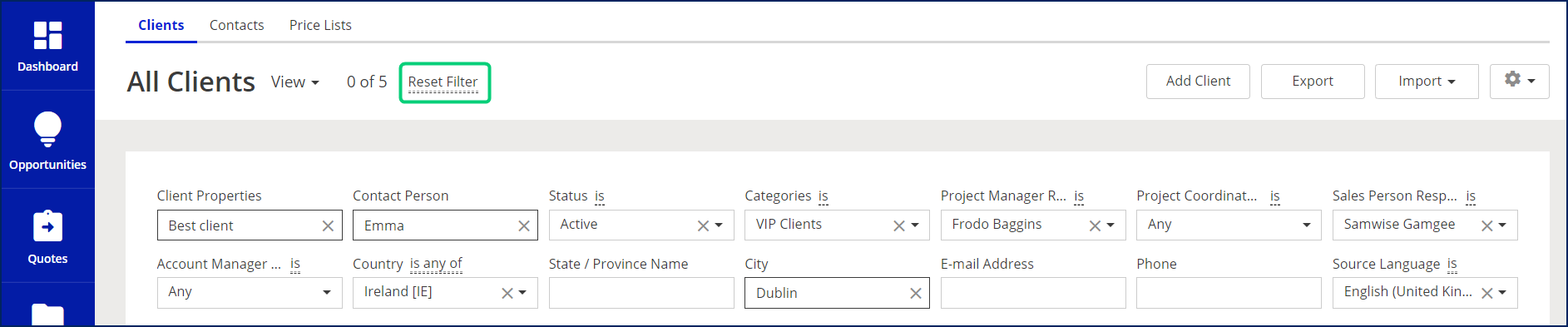Viewport: 1568px width, 327px height.
Task: Change the Sales Person 'is' operator
Action: pos(1471,196)
